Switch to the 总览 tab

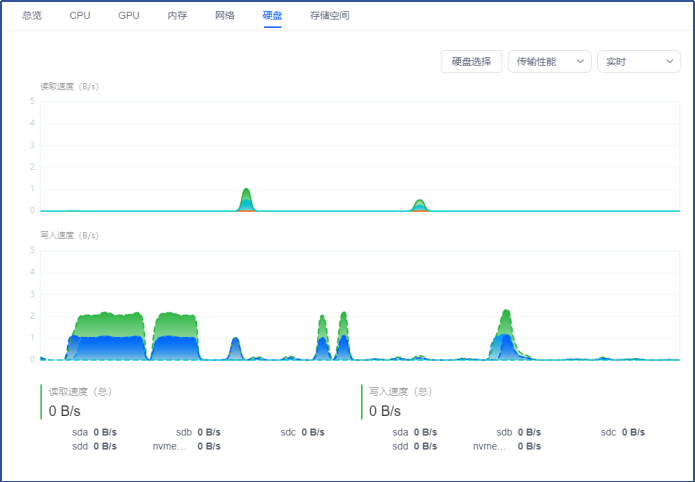point(32,16)
